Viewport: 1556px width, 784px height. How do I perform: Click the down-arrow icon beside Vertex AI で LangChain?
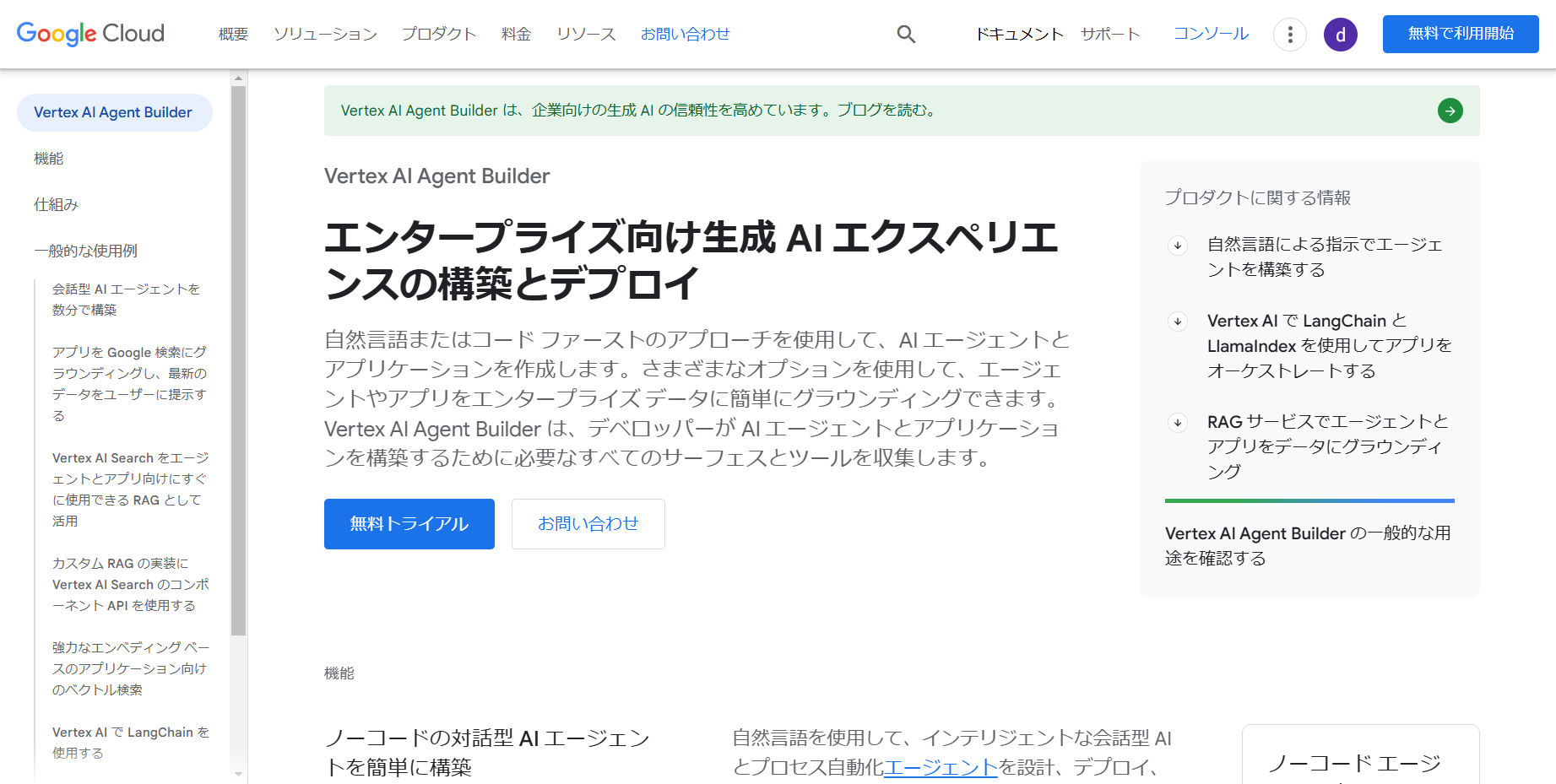pyautogui.click(x=1178, y=322)
